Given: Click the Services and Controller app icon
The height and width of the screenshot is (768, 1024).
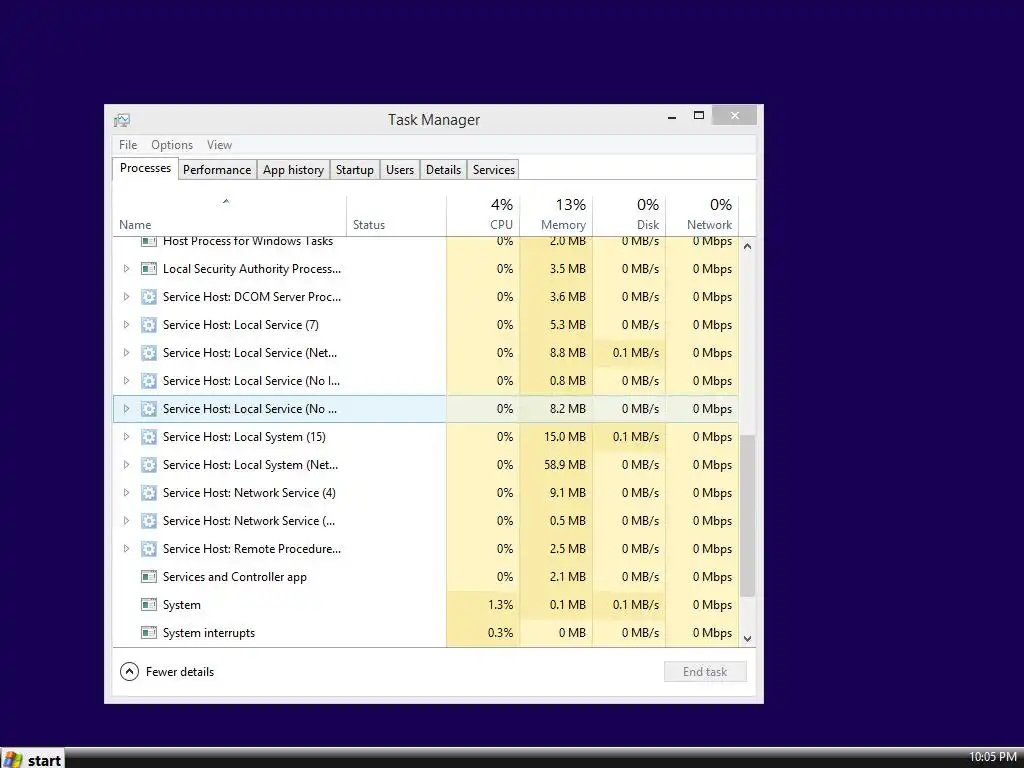Looking at the screenshot, I should pyautogui.click(x=149, y=577).
